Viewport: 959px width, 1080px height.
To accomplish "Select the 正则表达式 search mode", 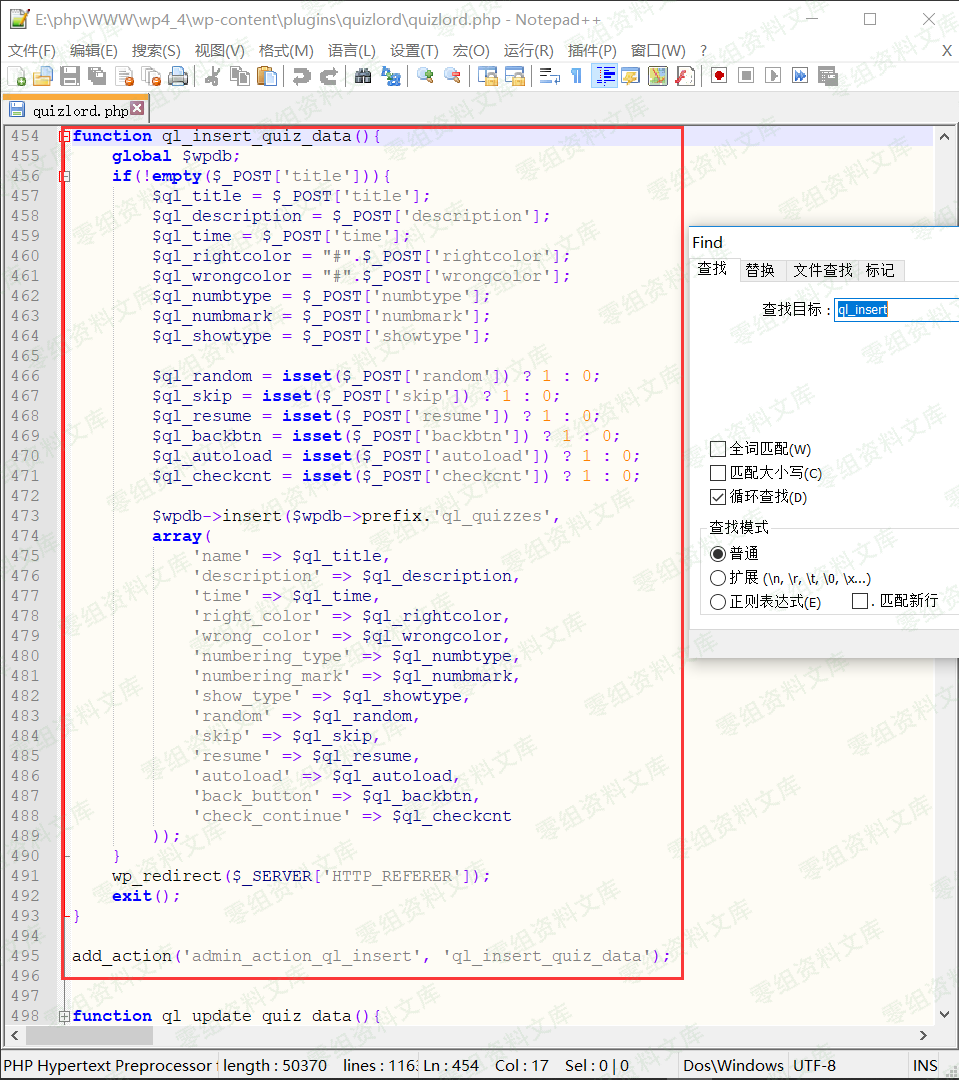I will click(x=717, y=602).
